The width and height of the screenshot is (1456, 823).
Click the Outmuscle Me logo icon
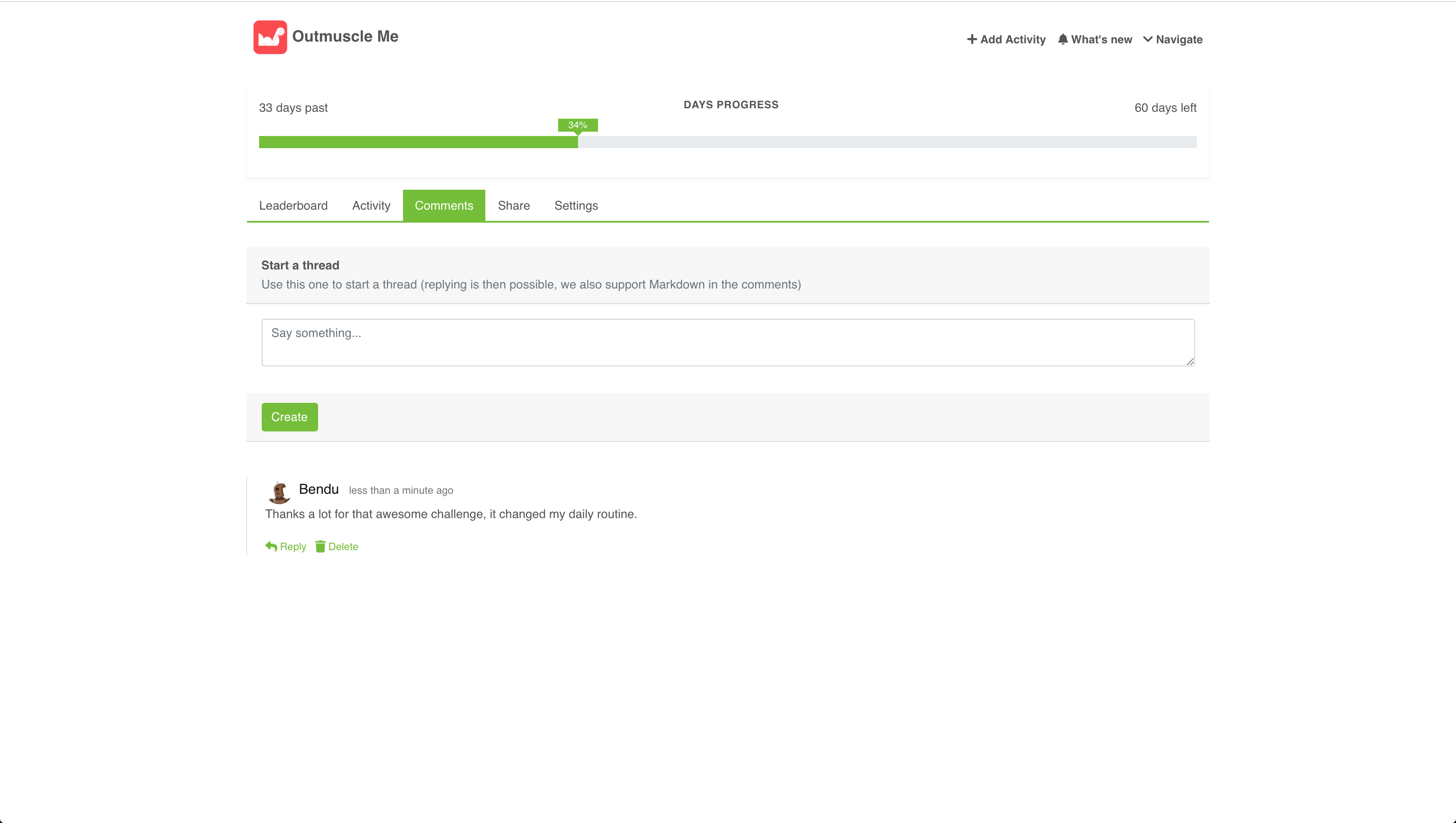point(270,37)
